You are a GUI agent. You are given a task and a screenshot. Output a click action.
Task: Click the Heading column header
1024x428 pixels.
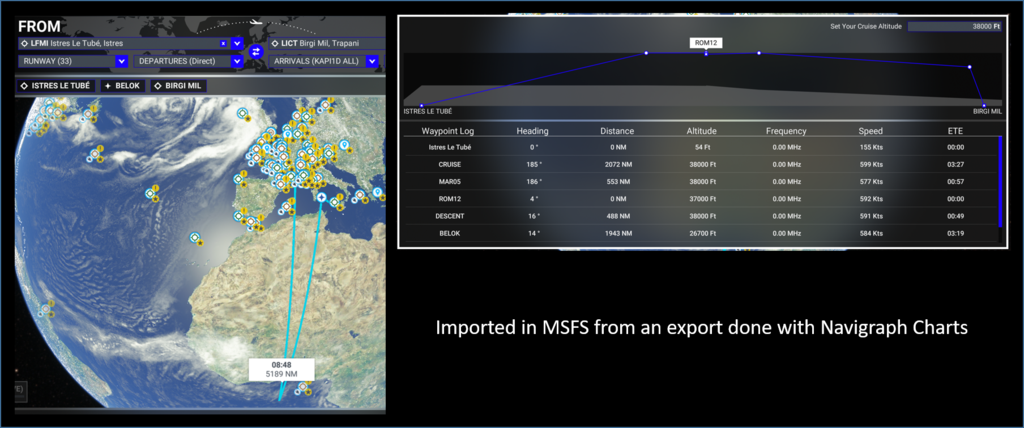point(532,131)
